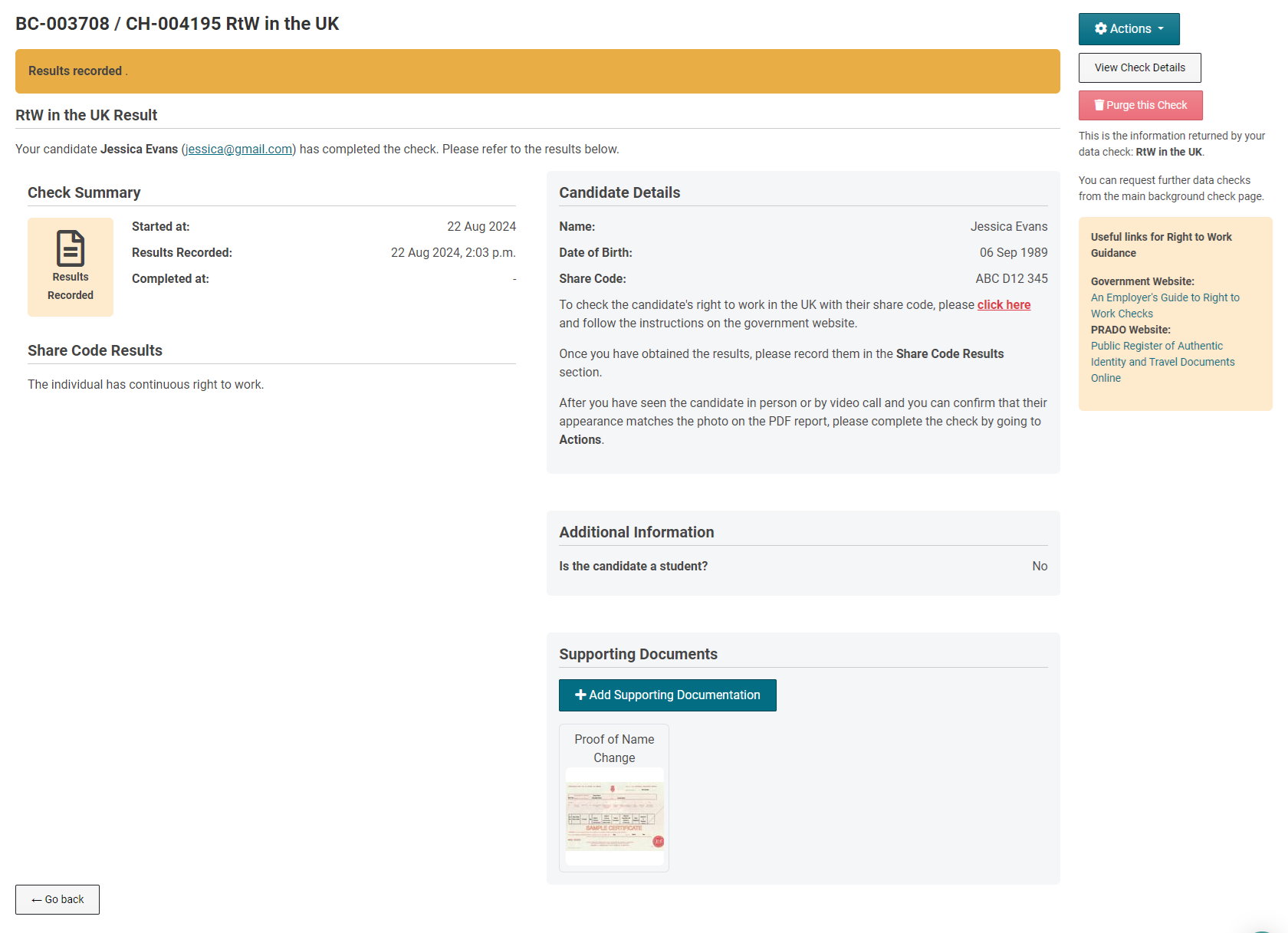Click the gear icon in the Actions button
This screenshot has width=1288, height=933.
click(x=1101, y=29)
